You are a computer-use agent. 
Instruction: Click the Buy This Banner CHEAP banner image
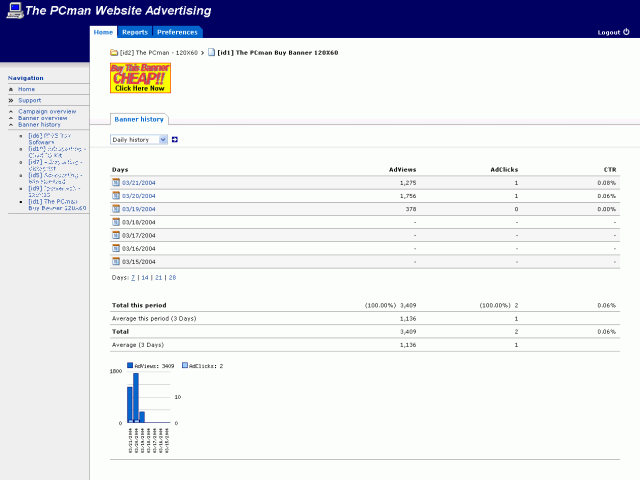click(x=140, y=78)
